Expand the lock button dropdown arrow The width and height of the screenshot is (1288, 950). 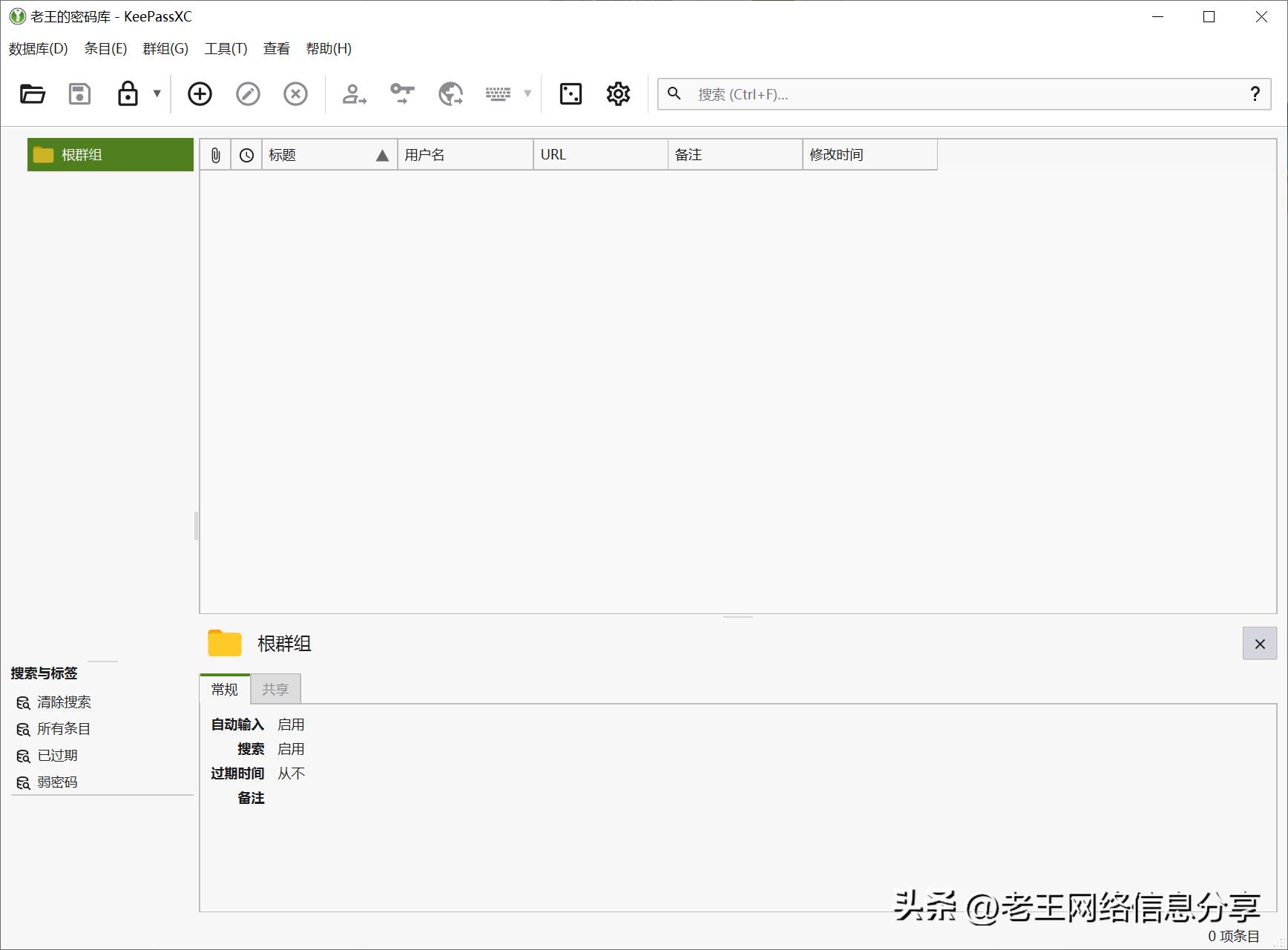157,94
